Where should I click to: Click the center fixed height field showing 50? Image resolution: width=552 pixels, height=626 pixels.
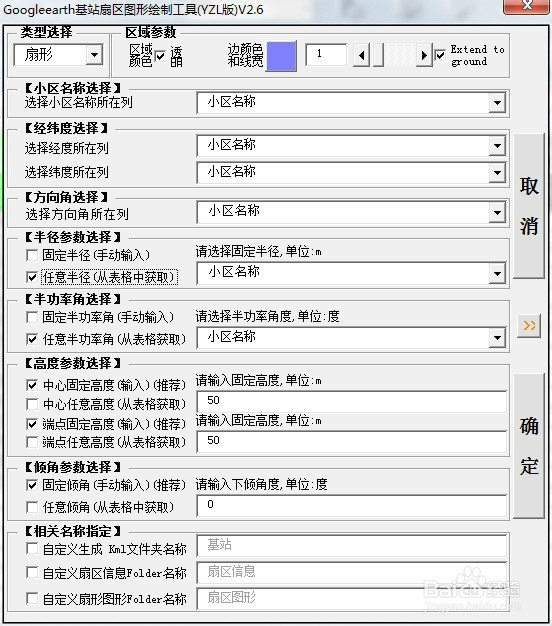pos(352,401)
